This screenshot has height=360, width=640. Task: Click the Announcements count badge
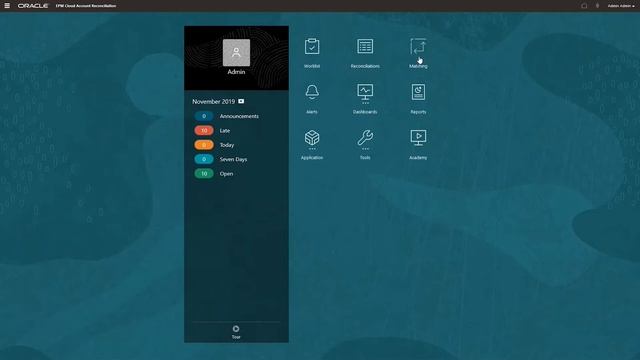(x=204, y=116)
